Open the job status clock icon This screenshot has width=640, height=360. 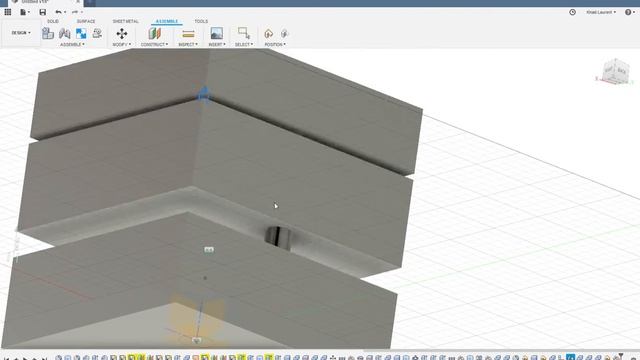pos(573,12)
